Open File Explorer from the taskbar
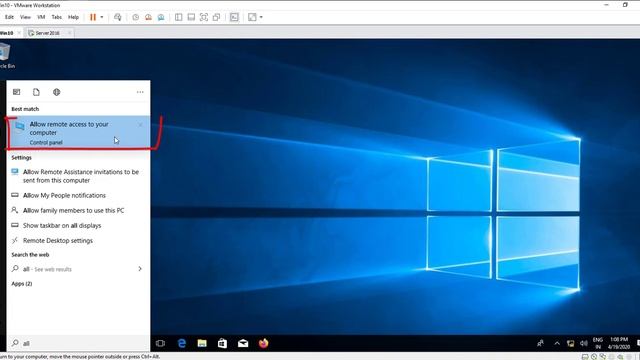 point(202,343)
